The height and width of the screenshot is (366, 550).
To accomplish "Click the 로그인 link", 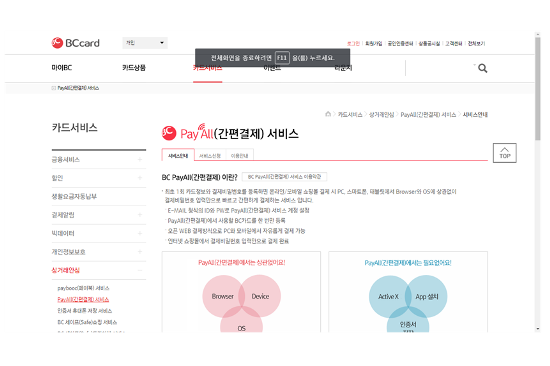I will tap(353, 44).
